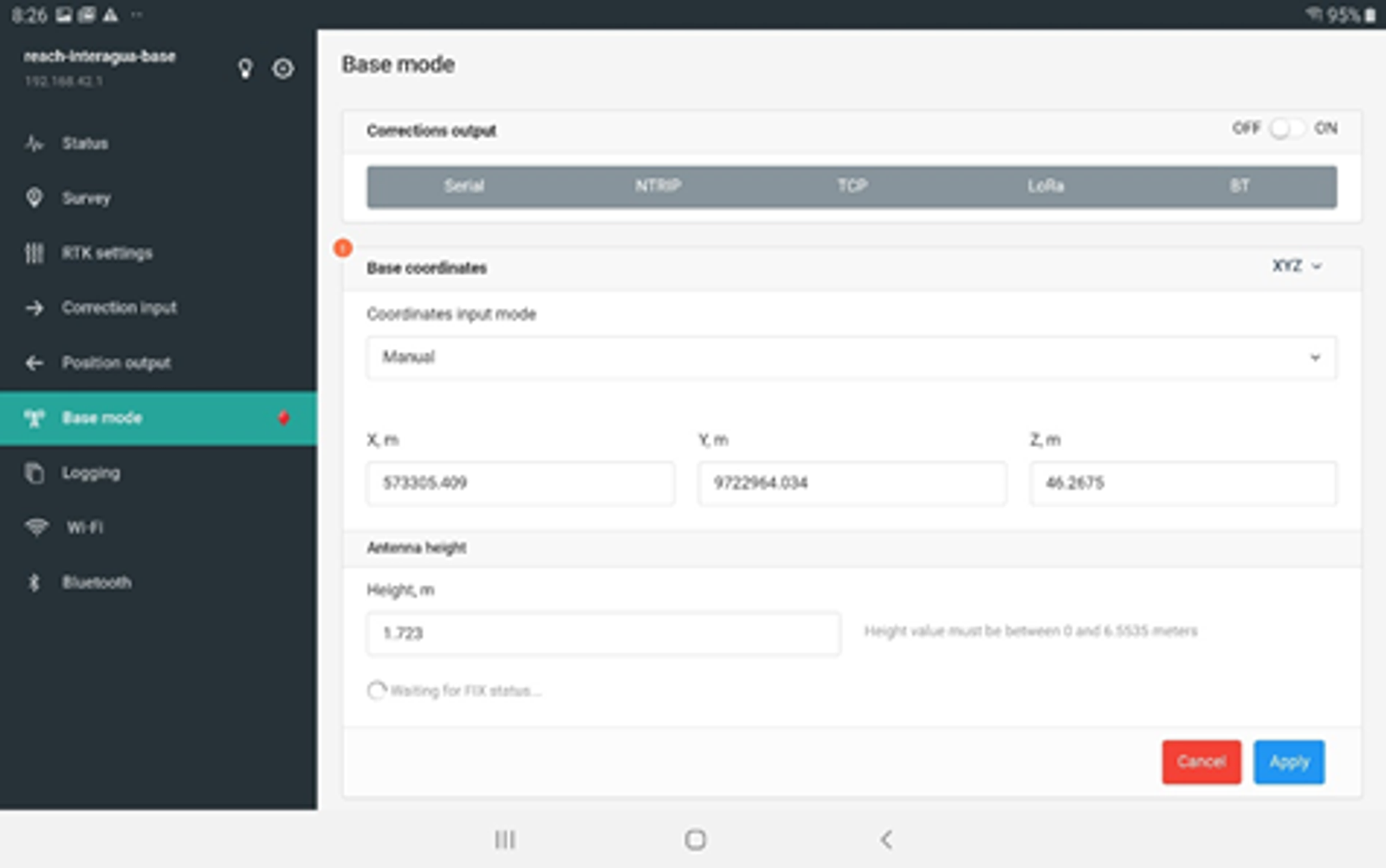Image resolution: width=1386 pixels, height=868 pixels.
Task: Expand the XYZ coordinate format dropdown
Action: pyautogui.click(x=1297, y=266)
